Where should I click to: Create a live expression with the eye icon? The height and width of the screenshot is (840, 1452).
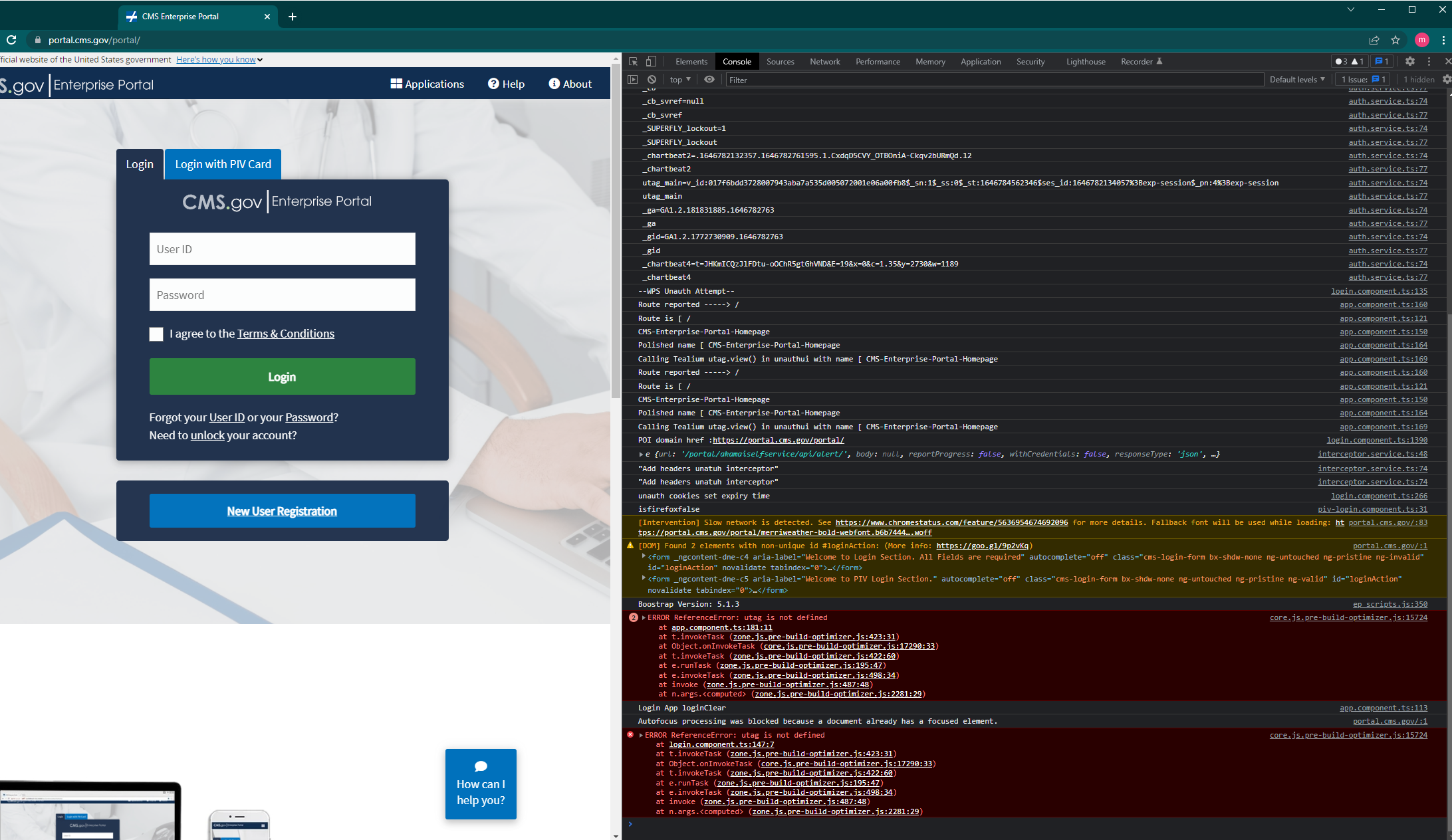709,79
